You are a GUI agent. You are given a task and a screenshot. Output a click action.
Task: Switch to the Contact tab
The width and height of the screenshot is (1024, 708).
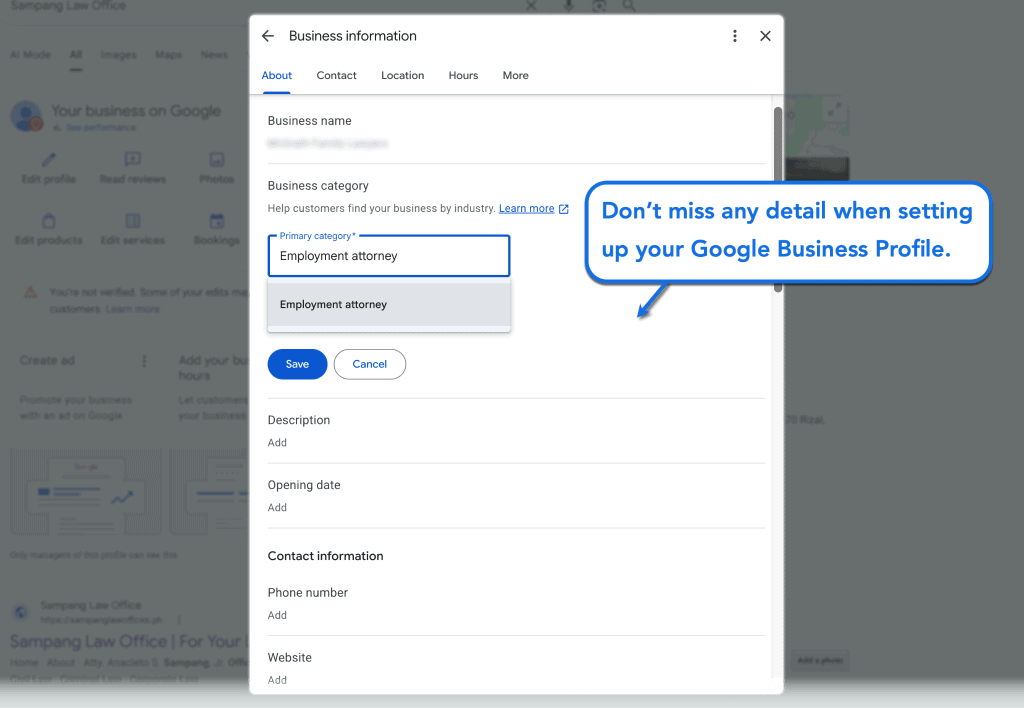click(336, 76)
